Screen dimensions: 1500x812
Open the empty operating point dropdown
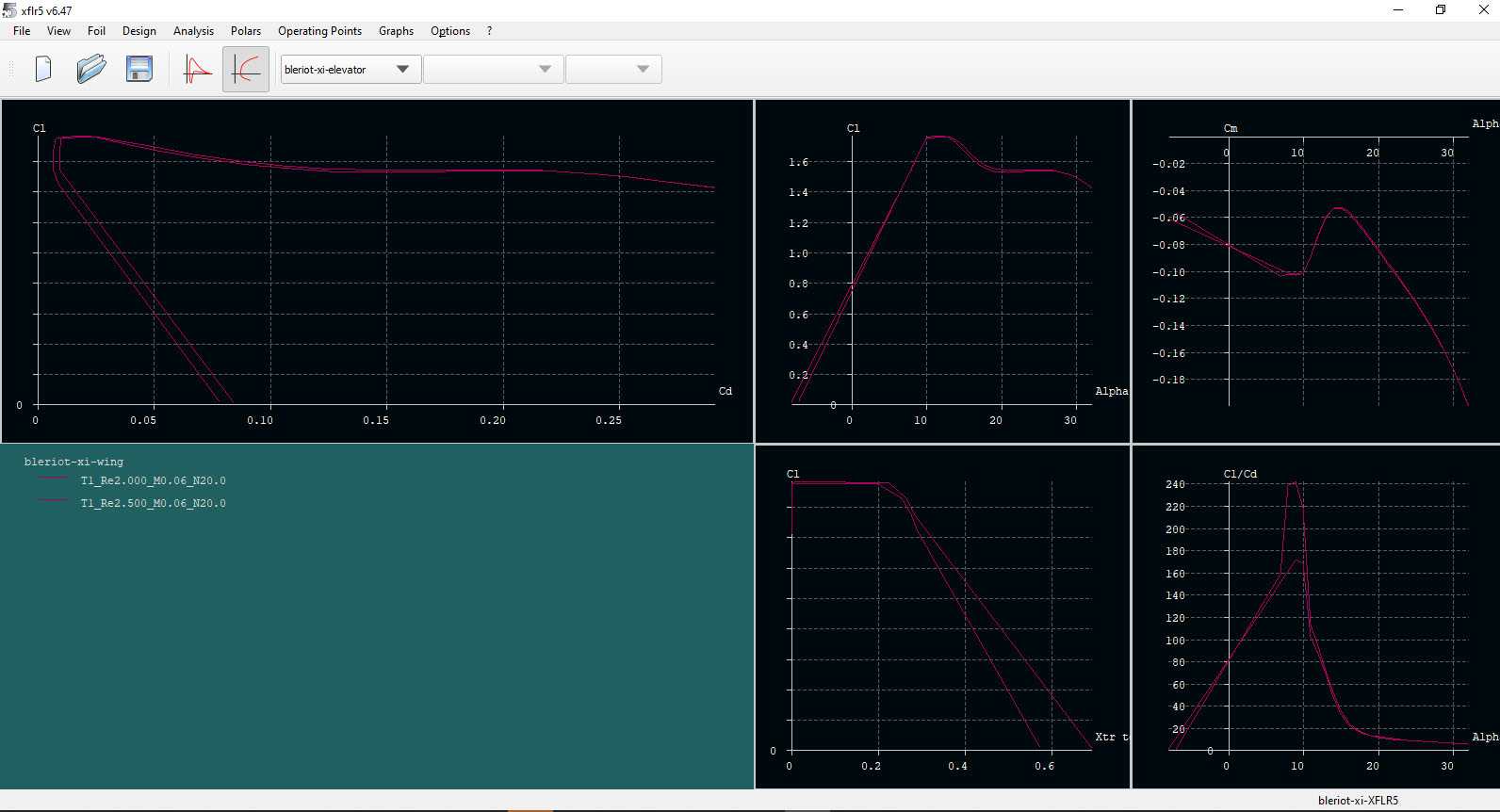(x=613, y=69)
